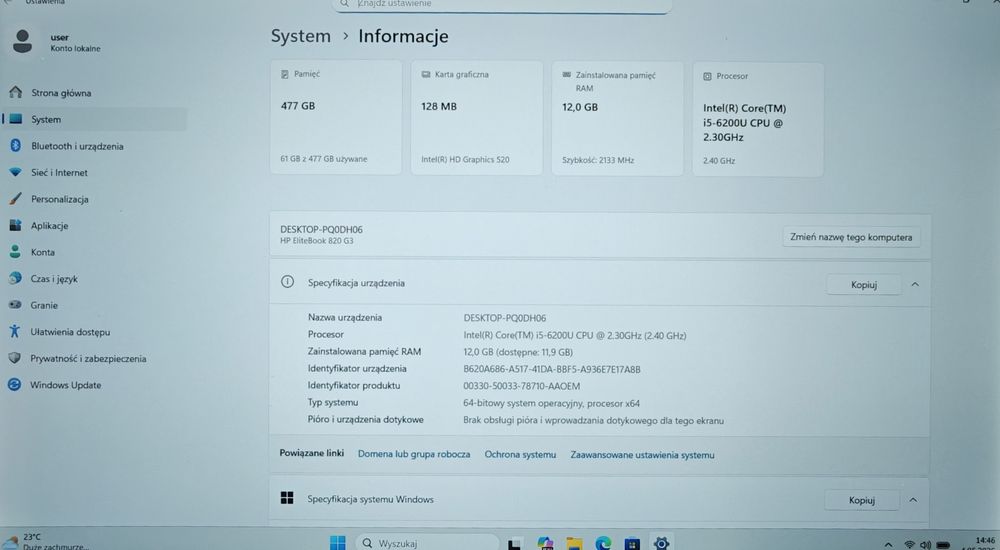This screenshot has width=1000, height=550.
Task: Click the product ID 00330-50033-78710-AAOEM
Action: pyautogui.click(x=522, y=386)
